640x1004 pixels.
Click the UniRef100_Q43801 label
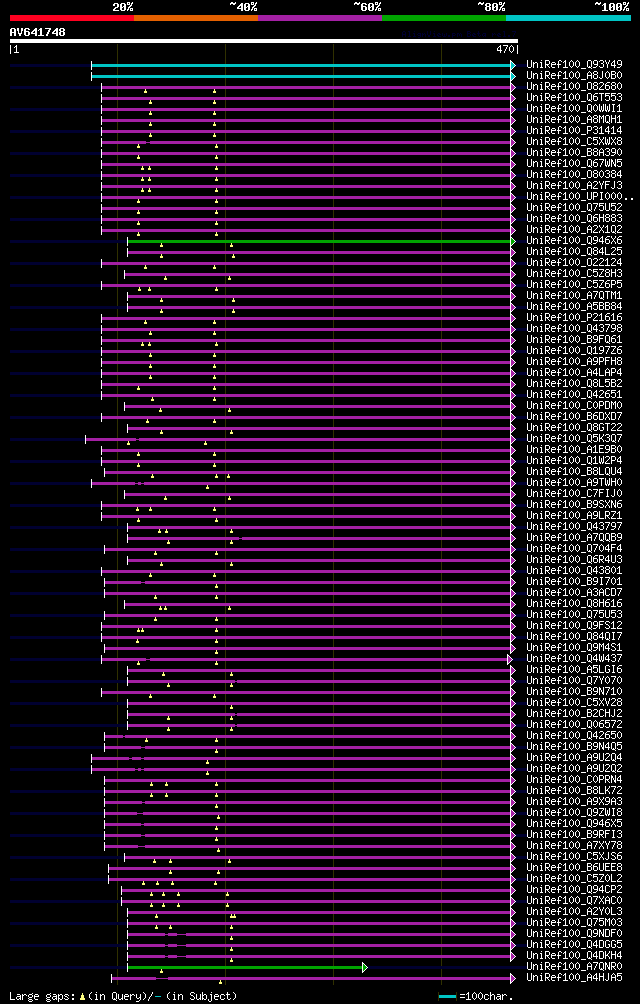(574, 571)
